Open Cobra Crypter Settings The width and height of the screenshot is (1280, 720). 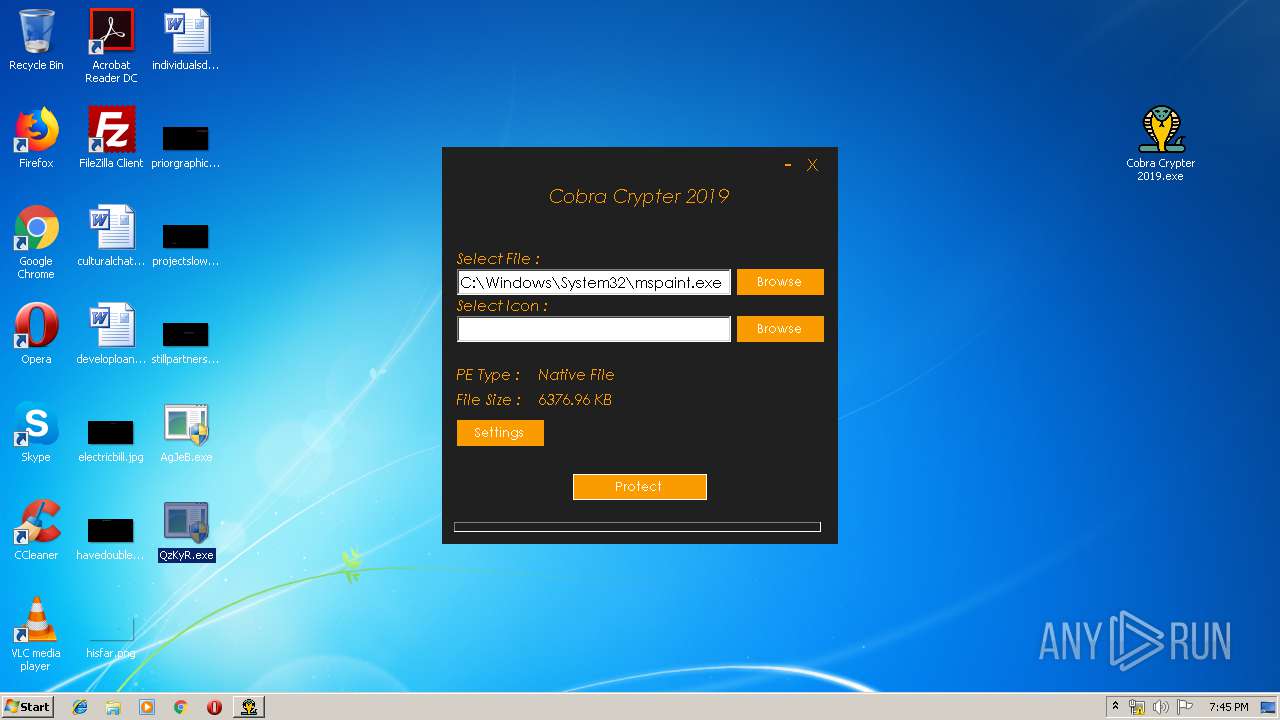(x=500, y=433)
